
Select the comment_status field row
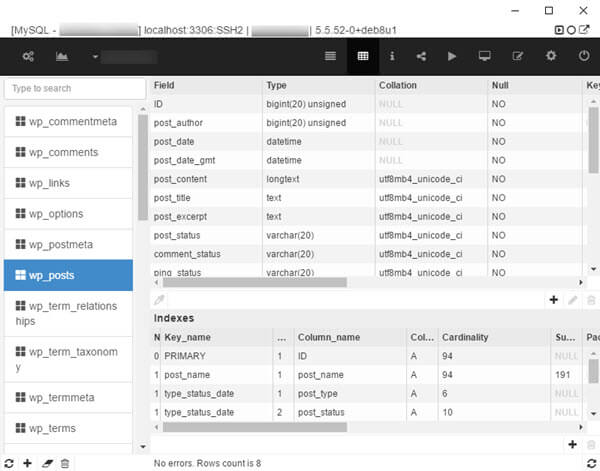(x=367, y=254)
